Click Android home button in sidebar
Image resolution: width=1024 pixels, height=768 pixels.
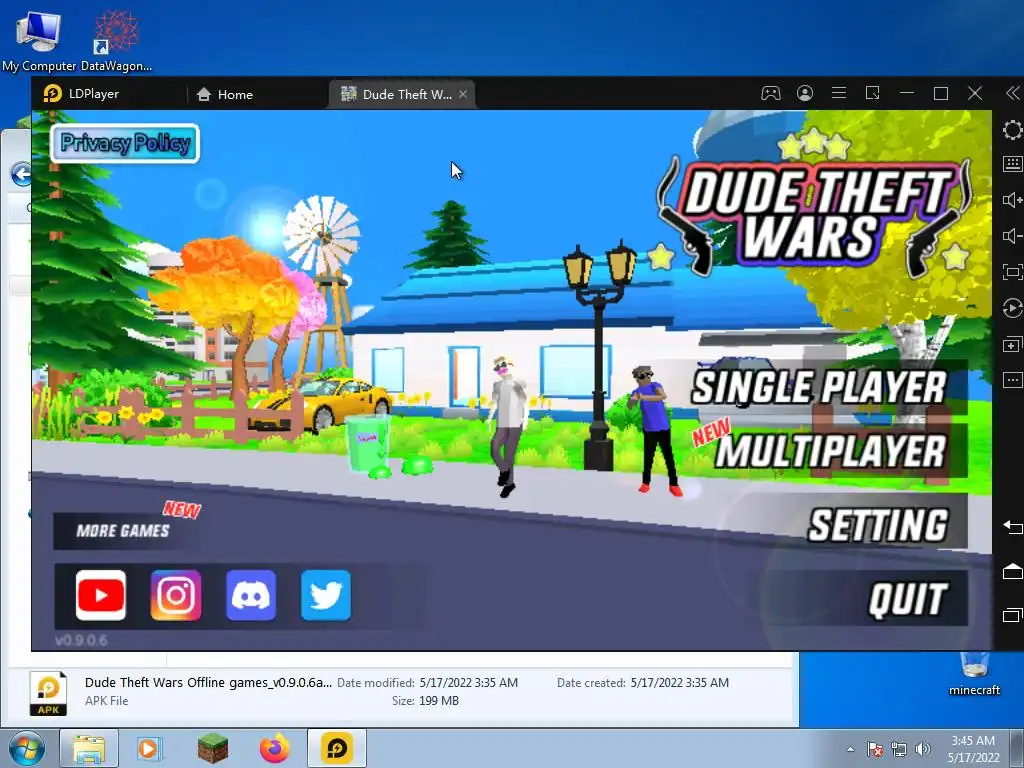pos(1012,571)
